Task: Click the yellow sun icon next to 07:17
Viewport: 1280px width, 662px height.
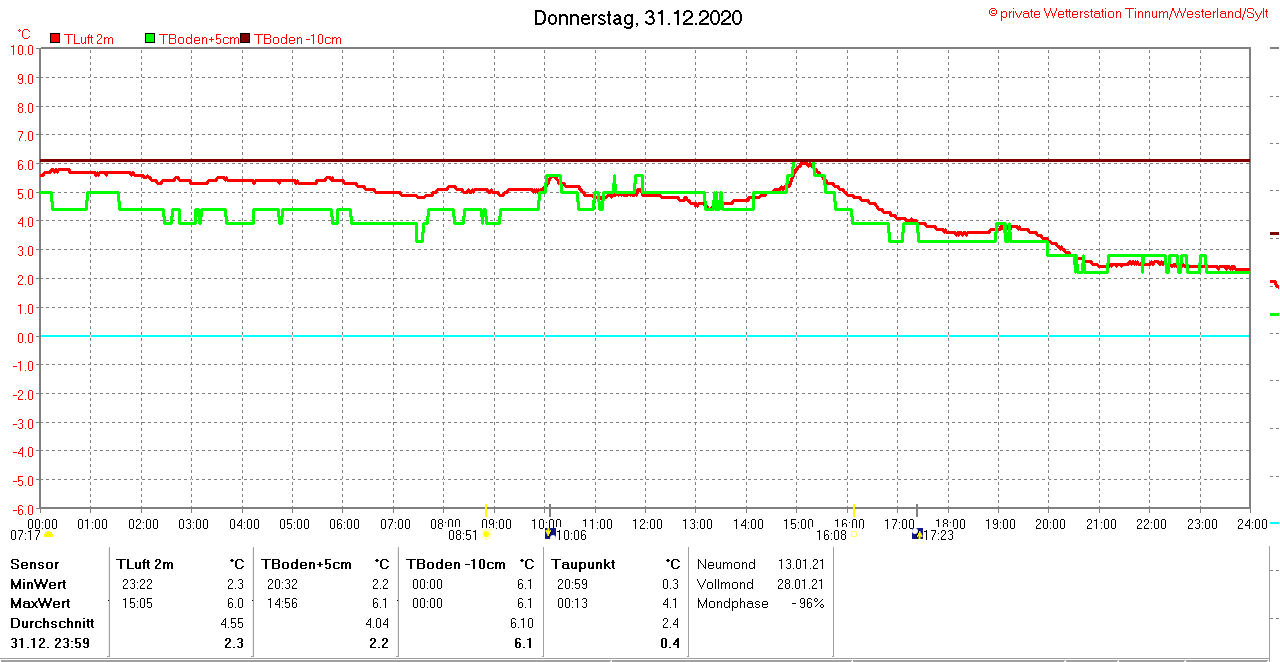Action: 48,534
